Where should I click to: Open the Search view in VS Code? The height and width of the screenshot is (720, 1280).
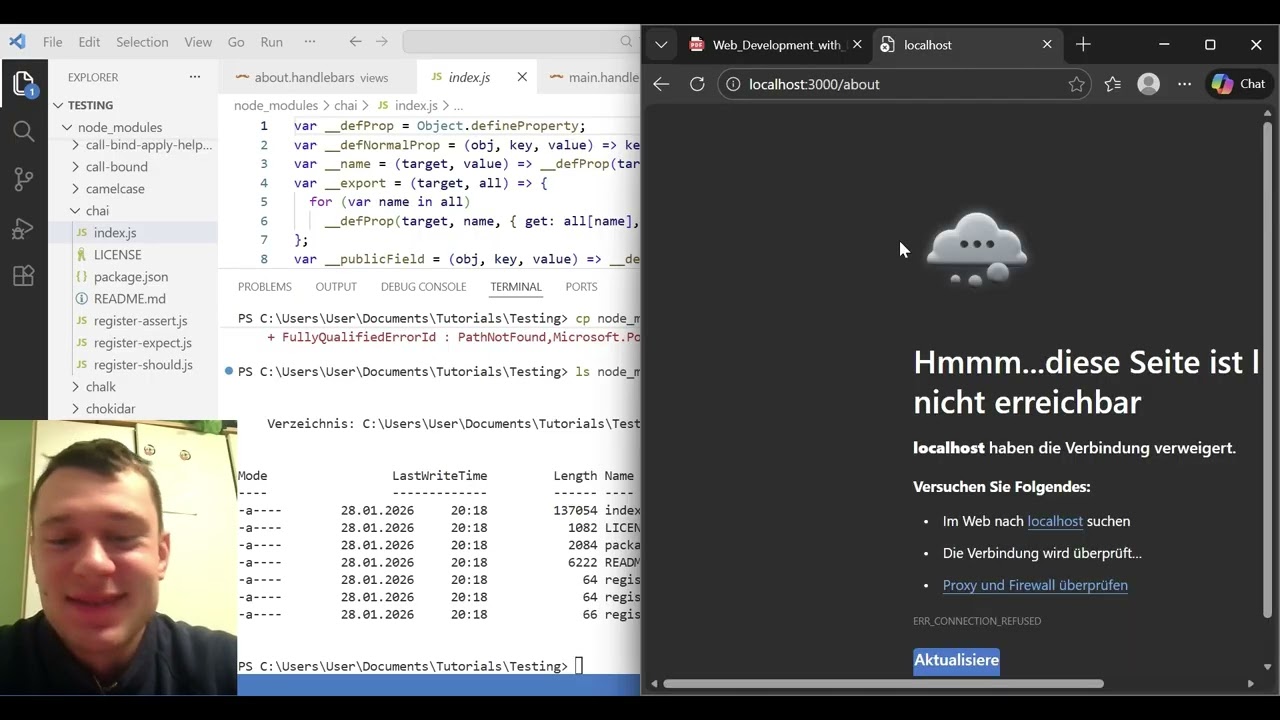tap(23, 131)
